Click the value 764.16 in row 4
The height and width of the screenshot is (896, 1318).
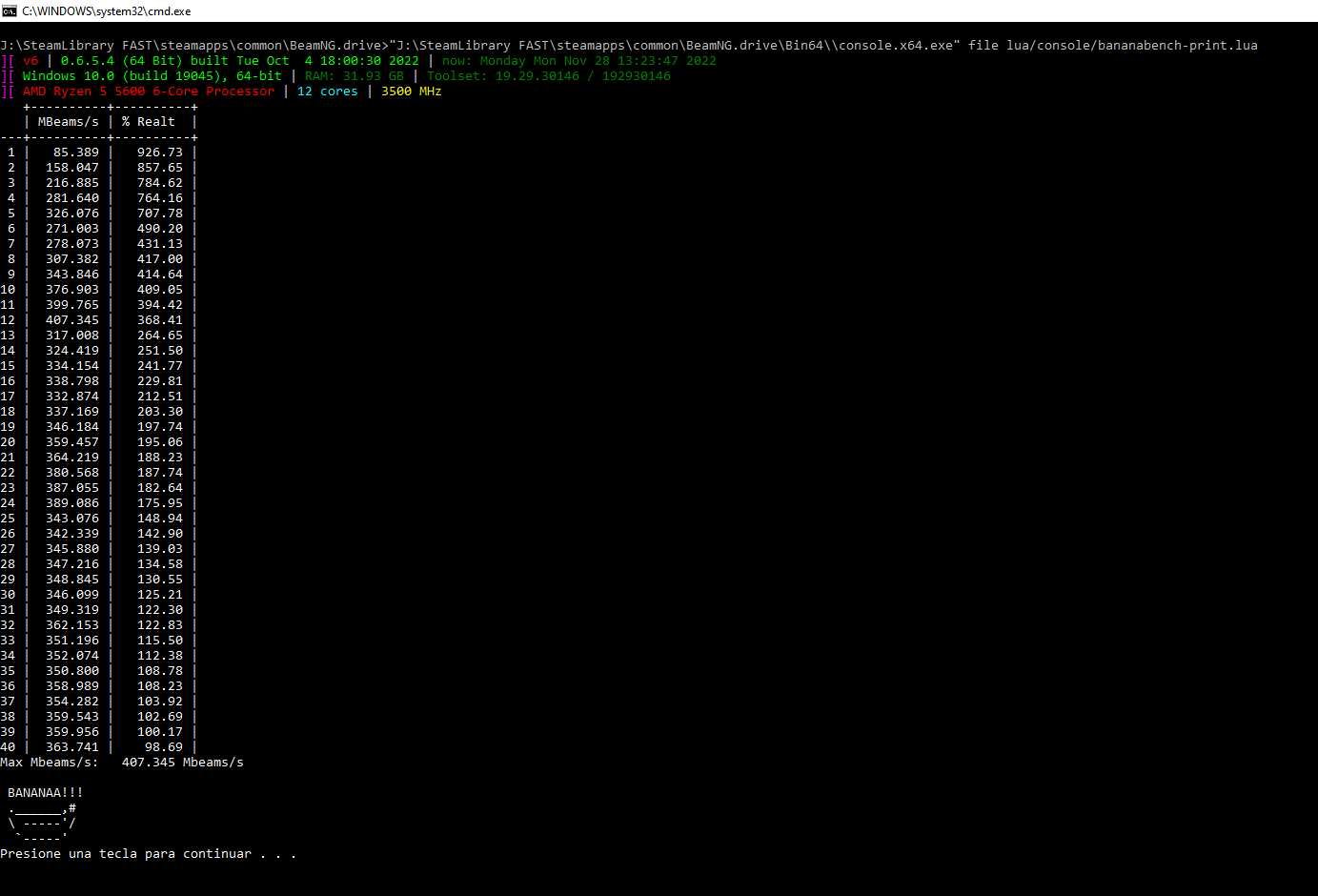(160, 198)
